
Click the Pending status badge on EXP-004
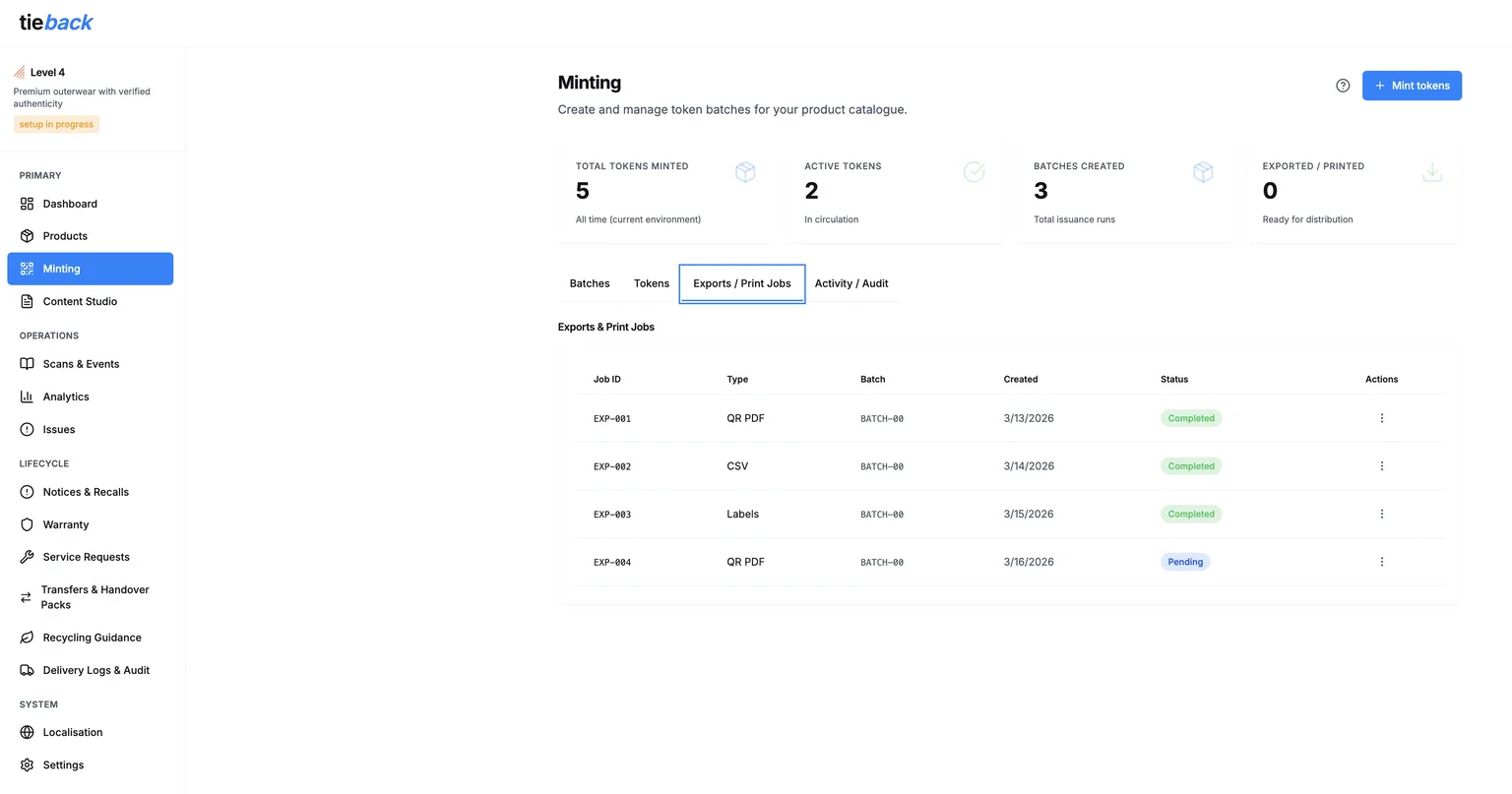click(1184, 561)
